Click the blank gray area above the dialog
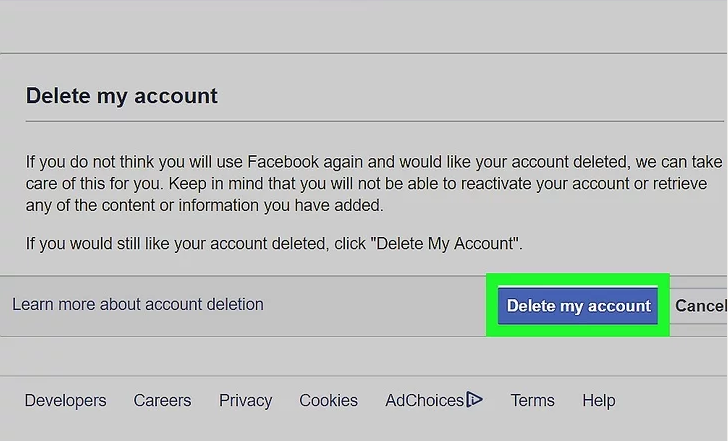The image size is (728, 441). (x=364, y=26)
